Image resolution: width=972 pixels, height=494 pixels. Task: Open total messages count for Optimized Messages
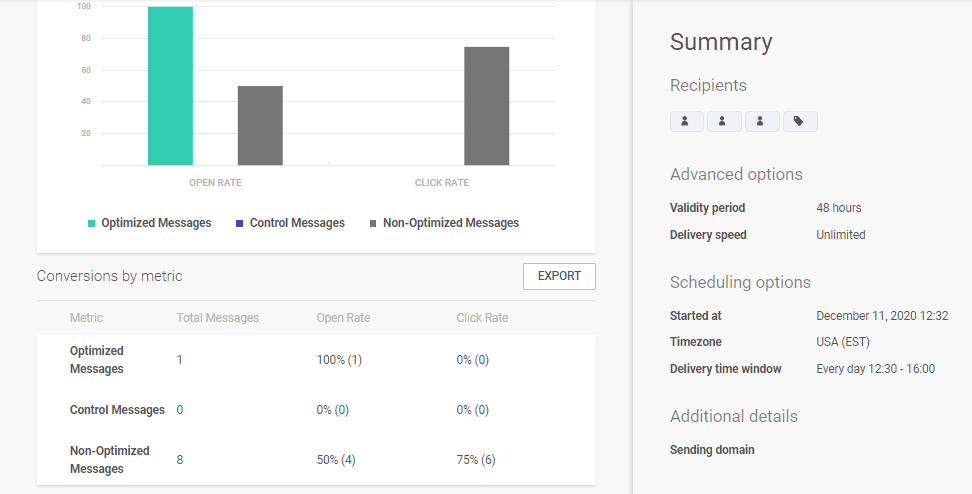180,360
